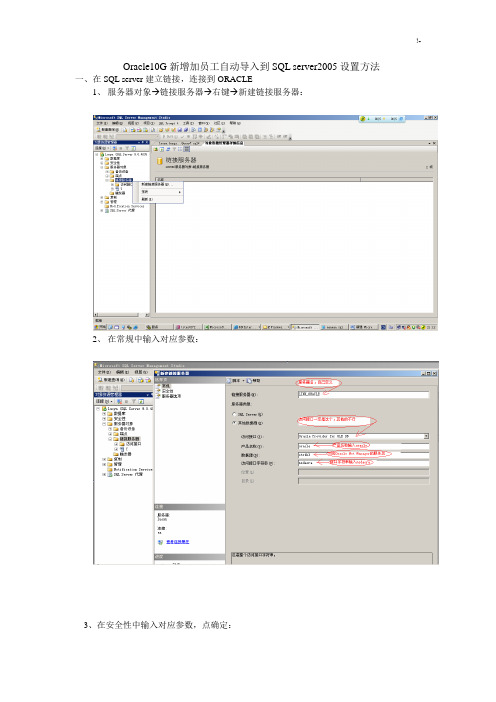Image resolution: width=496 pixels, height=702 pixels.
Task: Select Notification Services in step 2 tree
Action: pyautogui.click(x=130, y=469)
